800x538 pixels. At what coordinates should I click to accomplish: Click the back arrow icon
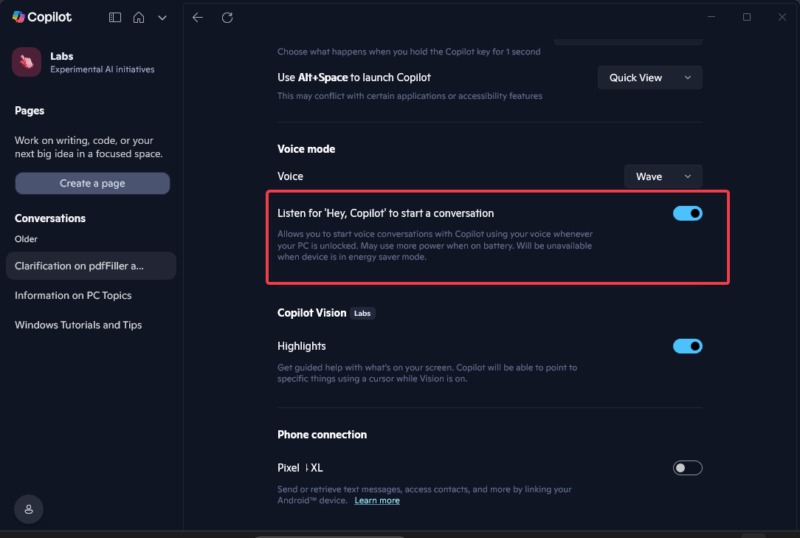pos(198,17)
